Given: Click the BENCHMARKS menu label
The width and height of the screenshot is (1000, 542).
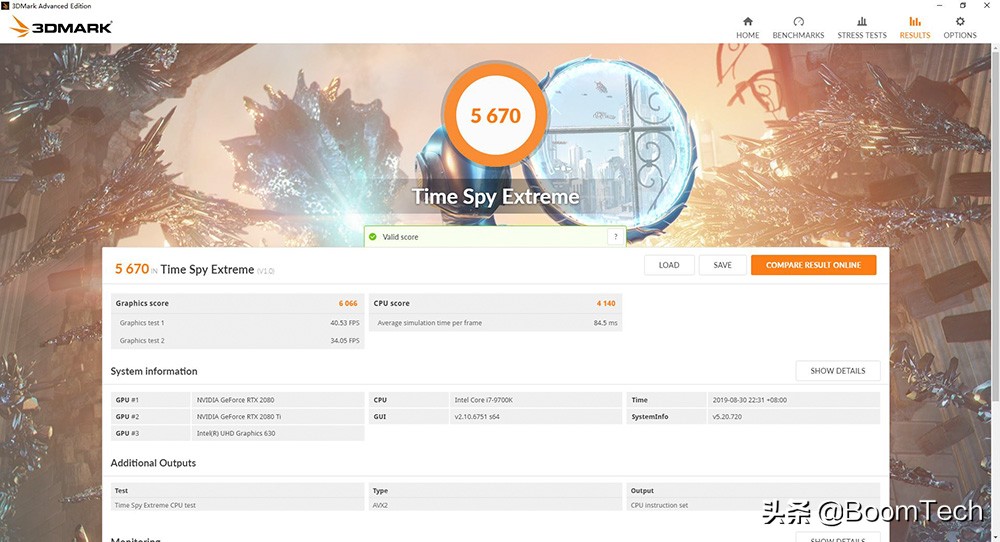Looking at the screenshot, I should click(798, 35).
